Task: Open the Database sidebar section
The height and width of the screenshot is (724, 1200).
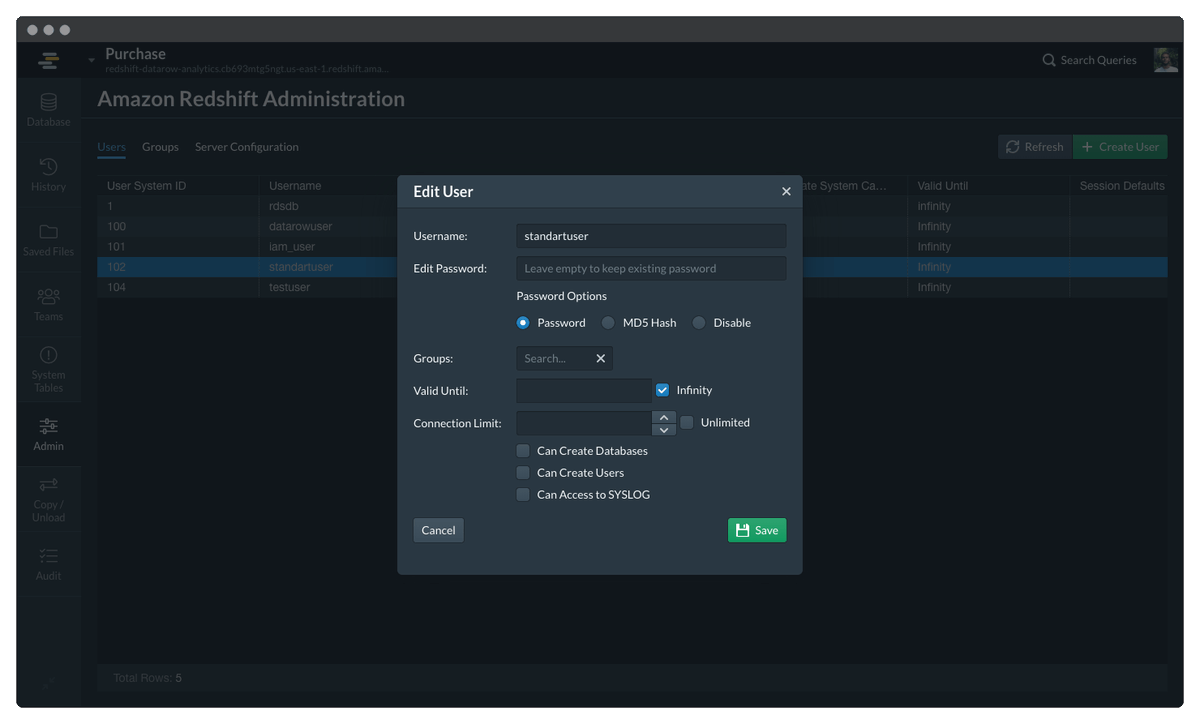Action: (48, 110)
